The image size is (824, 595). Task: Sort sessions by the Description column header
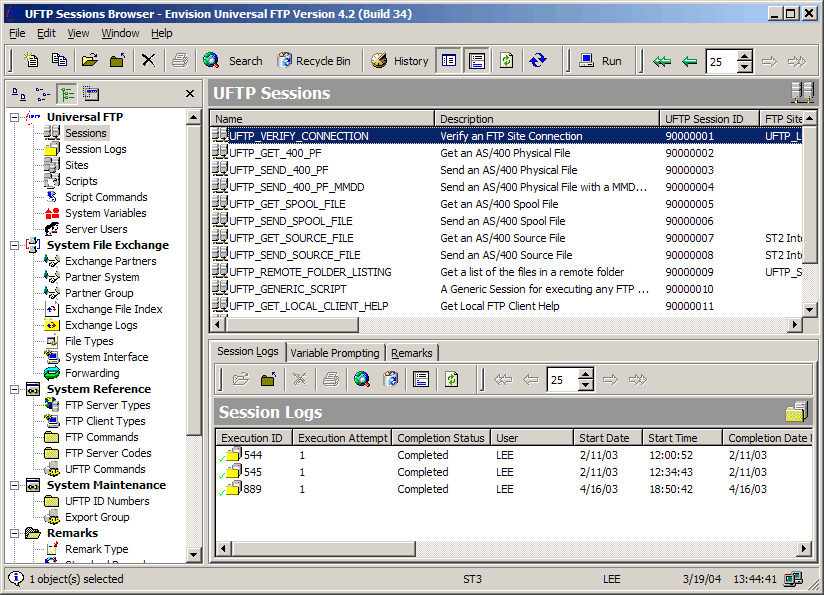(x=547, y=119)
